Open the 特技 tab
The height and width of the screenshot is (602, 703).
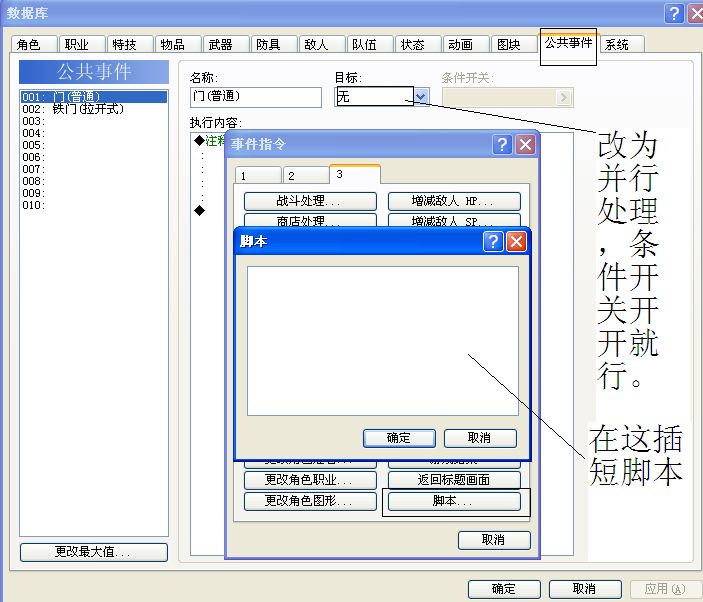click(130, 44)
